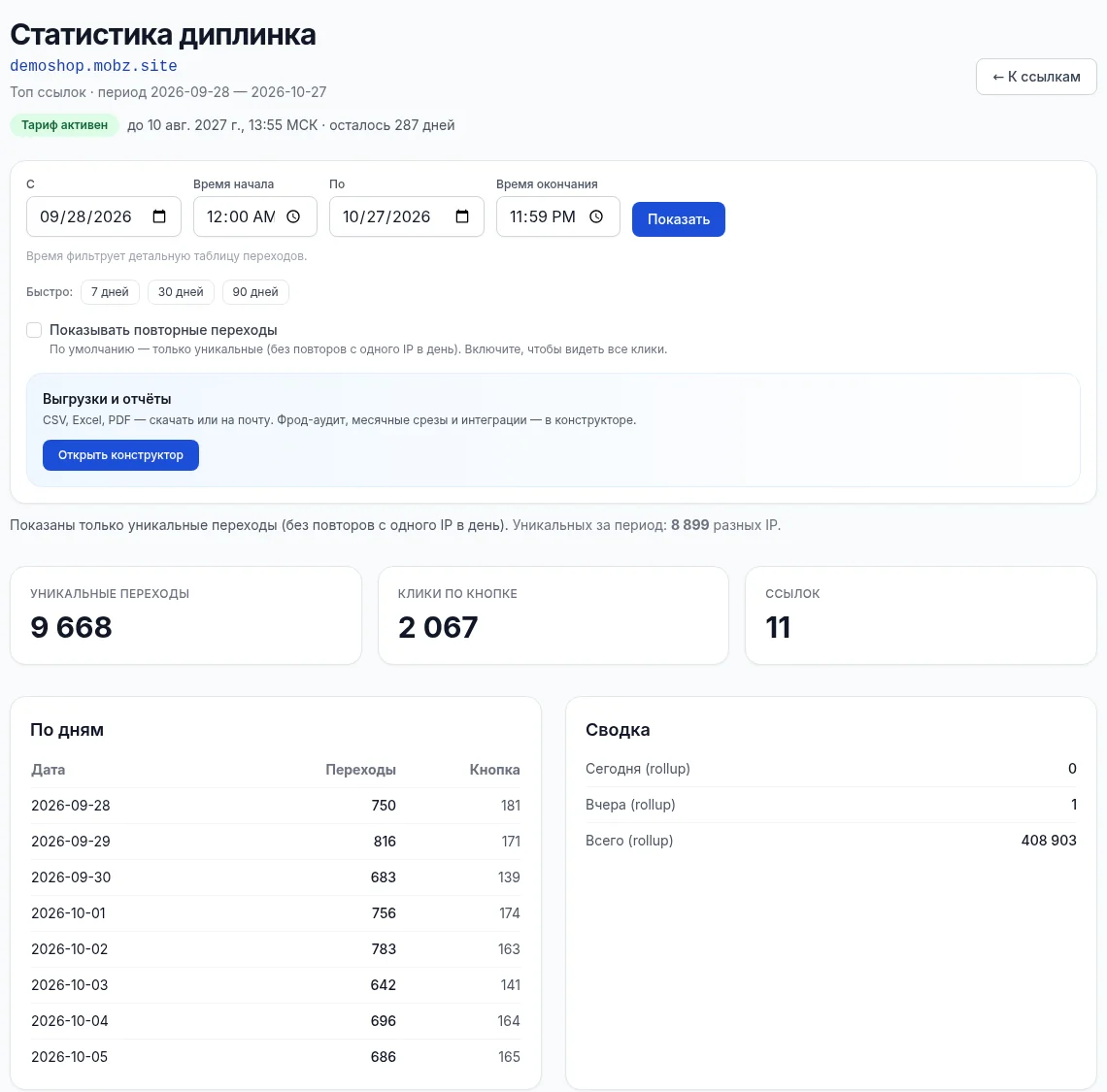Select date row 2026-10-02
Screen dimensions: 1107x1092
click(276, 949)
